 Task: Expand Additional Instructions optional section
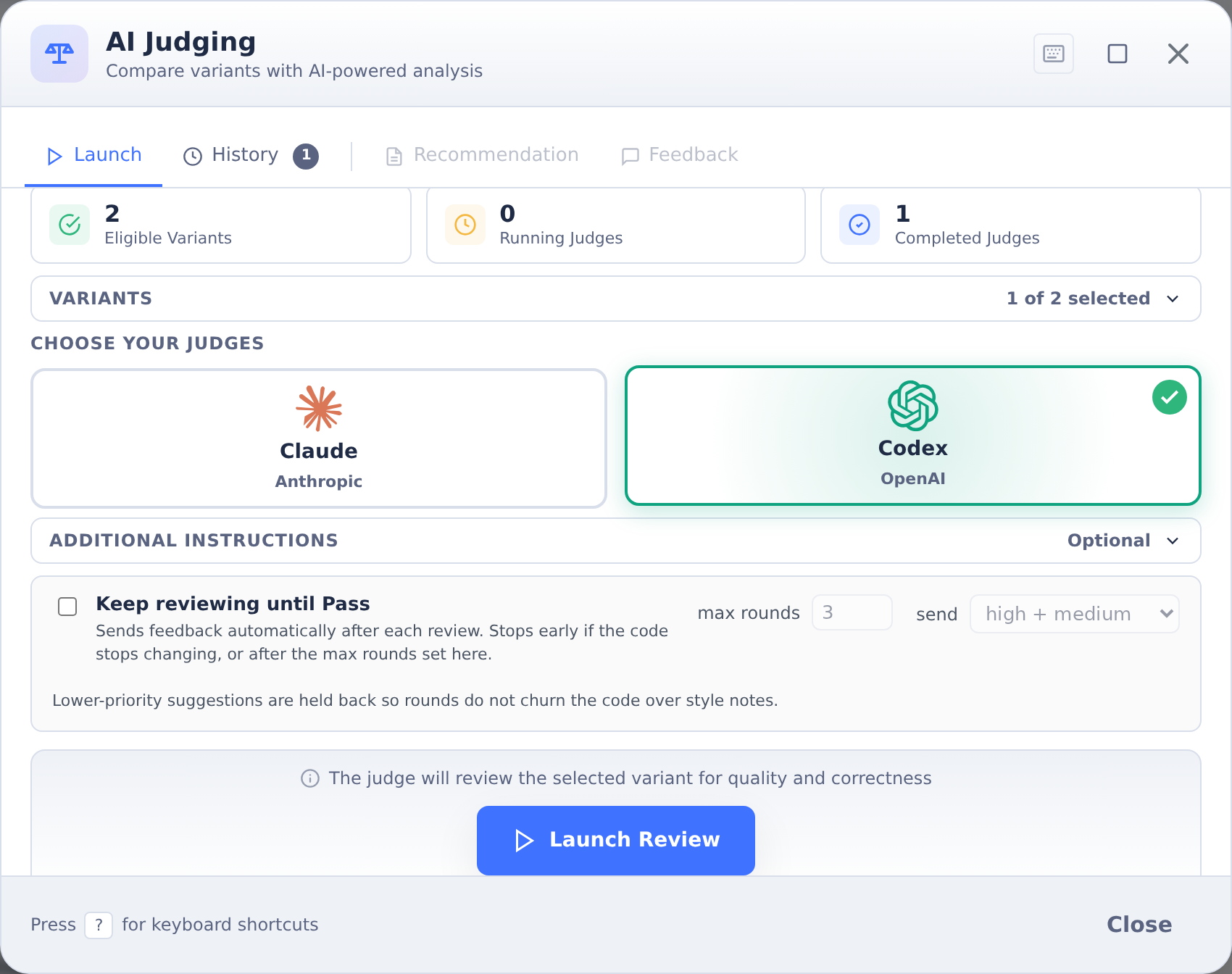pyautogui.click(x=616, y=541)
